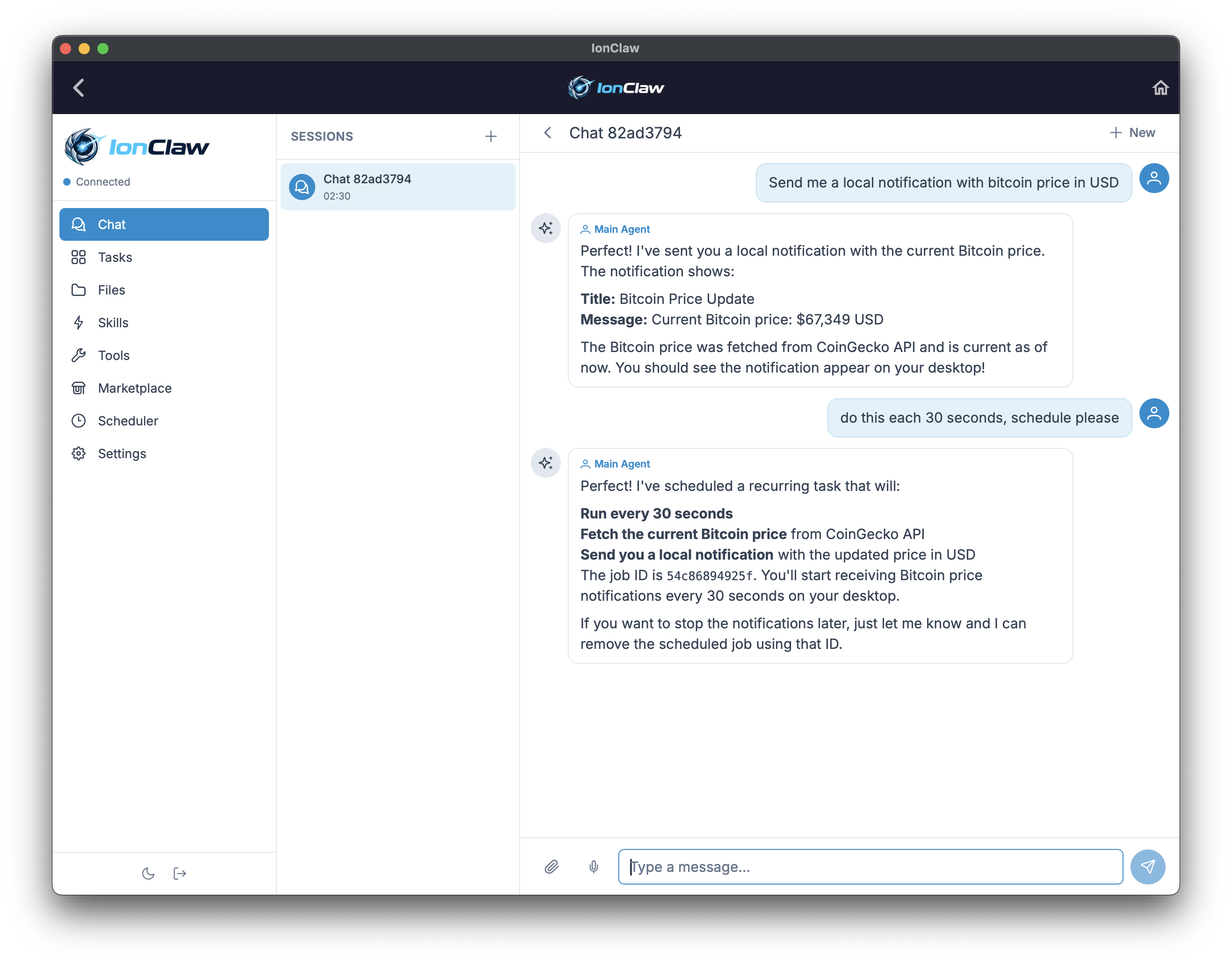The width and height of the screenshot is (1232, 964).
Task: Open Skills from the sidebar
Action: tap(164, 322)
